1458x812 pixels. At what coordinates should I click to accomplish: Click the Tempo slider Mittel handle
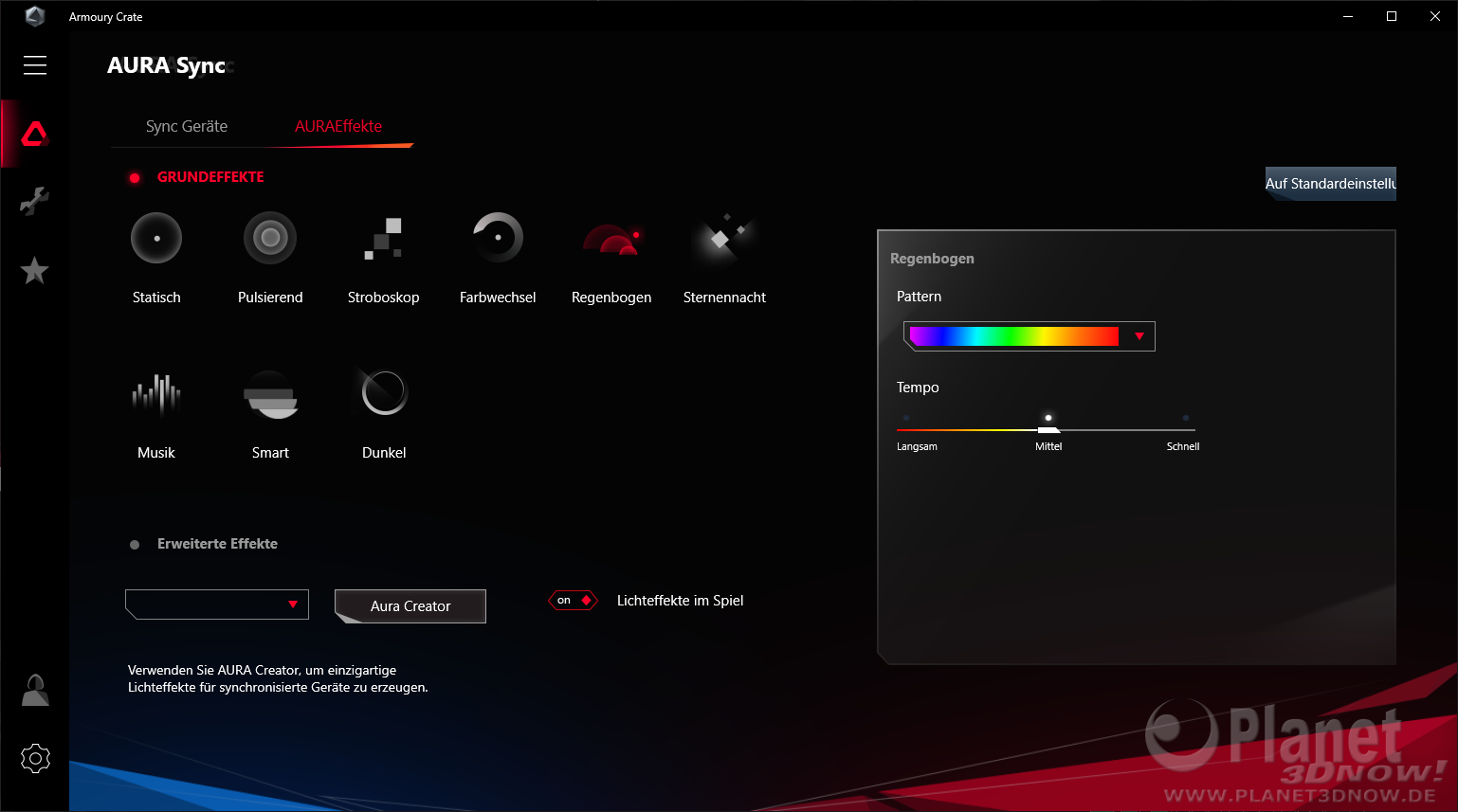[1048, 429]
